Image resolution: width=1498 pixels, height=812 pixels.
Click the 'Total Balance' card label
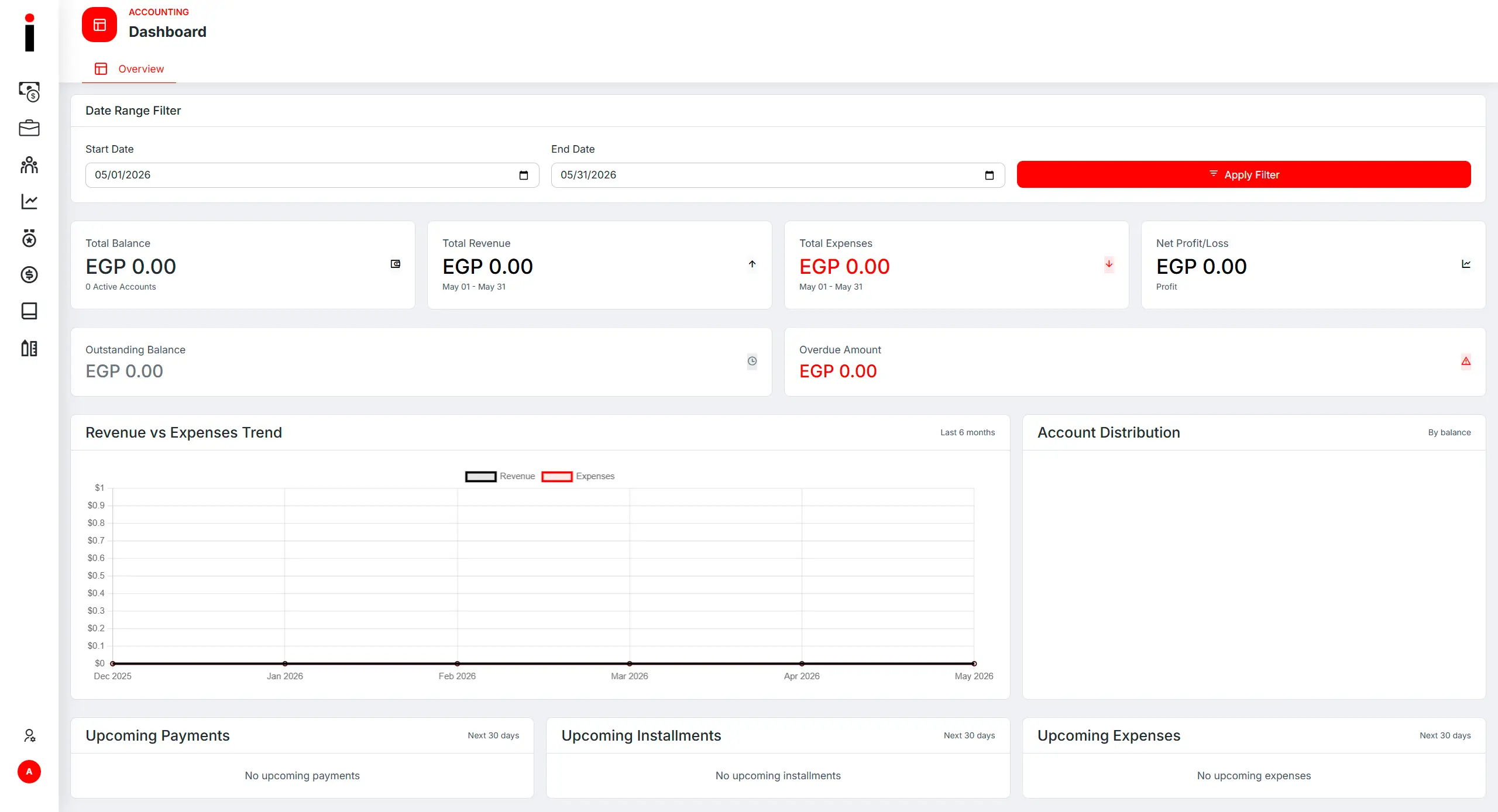(x=118, y=243)
